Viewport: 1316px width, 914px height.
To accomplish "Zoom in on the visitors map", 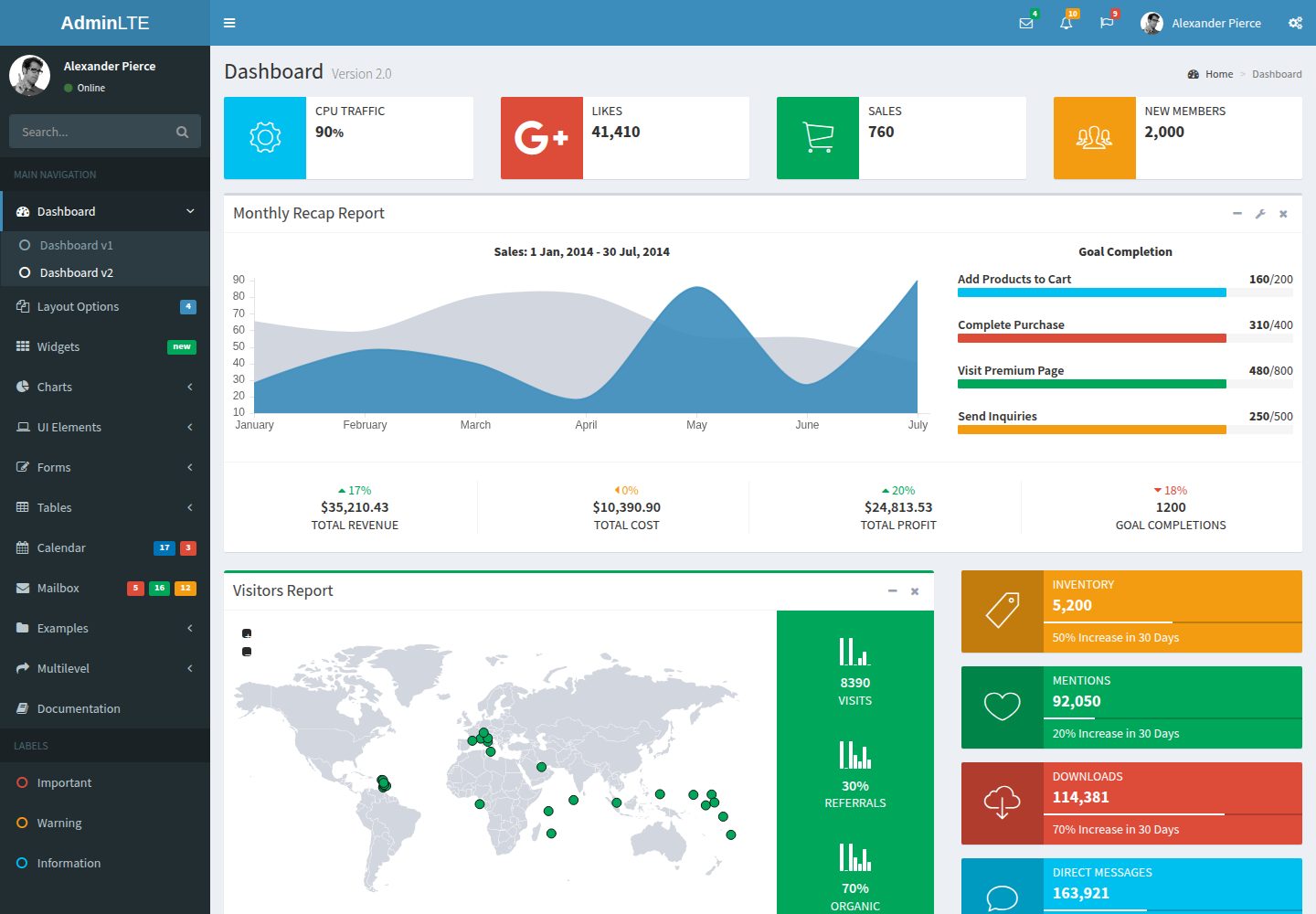I will (247, 633).
